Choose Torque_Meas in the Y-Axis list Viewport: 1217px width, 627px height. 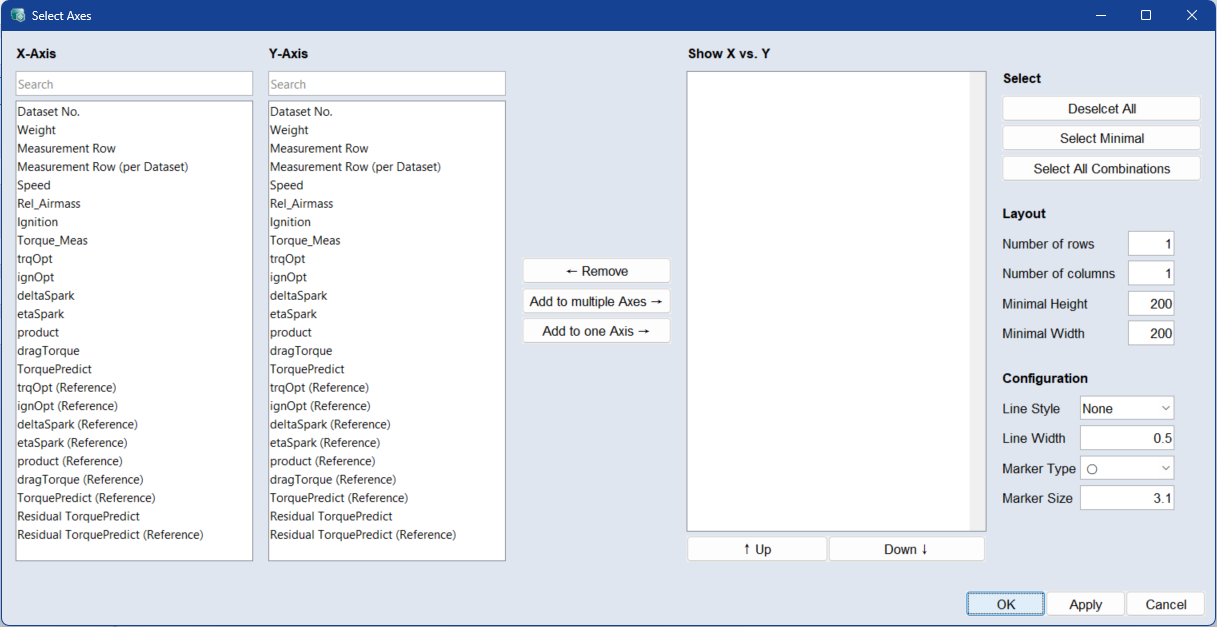[305, 240]
